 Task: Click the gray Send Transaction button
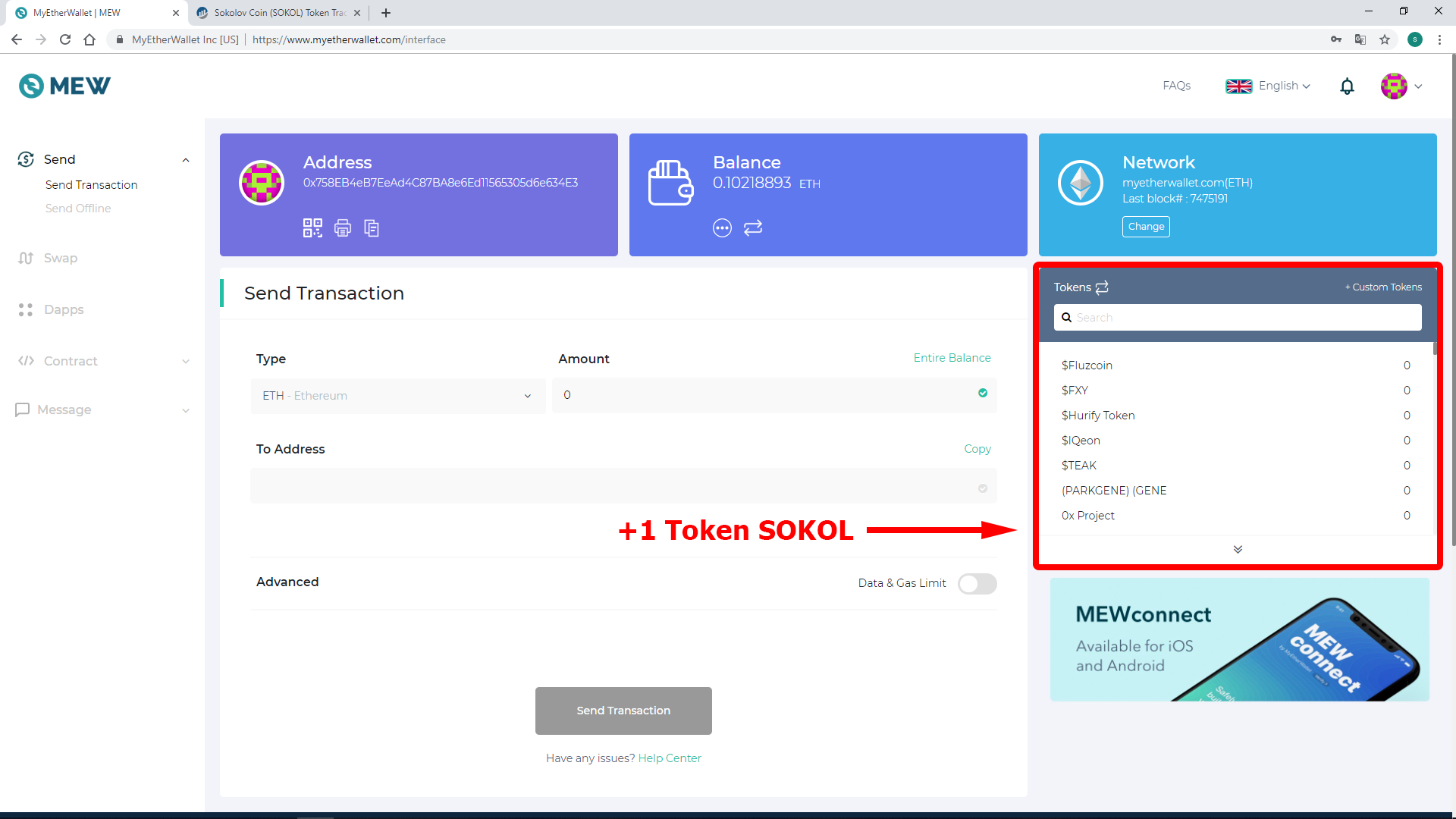623,711
